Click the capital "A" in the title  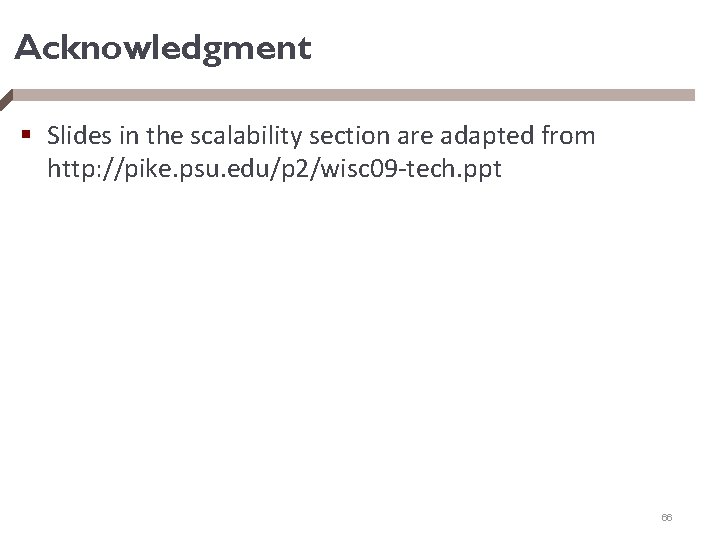(x=26, y=47)
